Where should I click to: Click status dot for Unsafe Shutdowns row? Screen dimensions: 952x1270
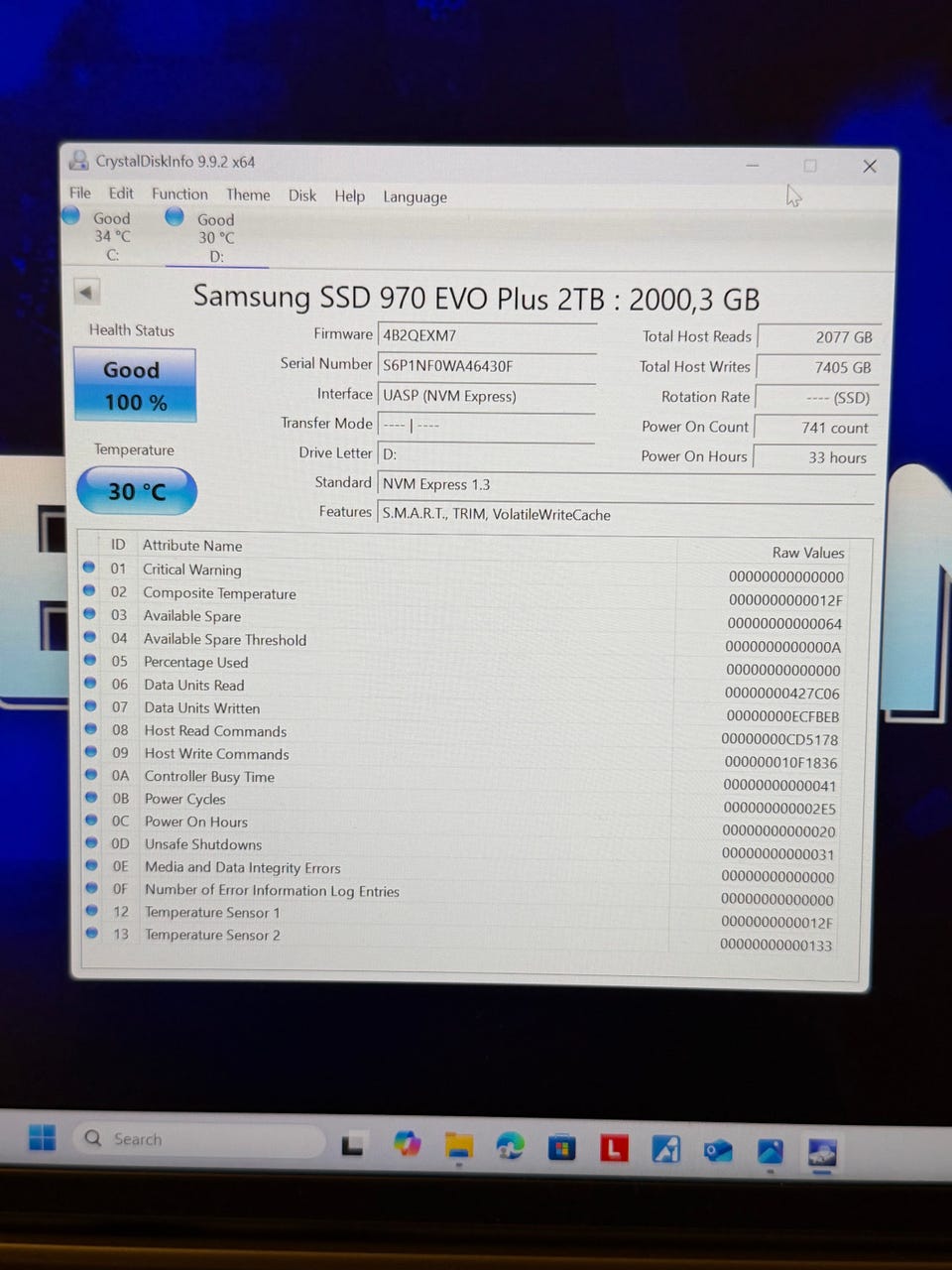pyautogui.click(x=92, y=843)
